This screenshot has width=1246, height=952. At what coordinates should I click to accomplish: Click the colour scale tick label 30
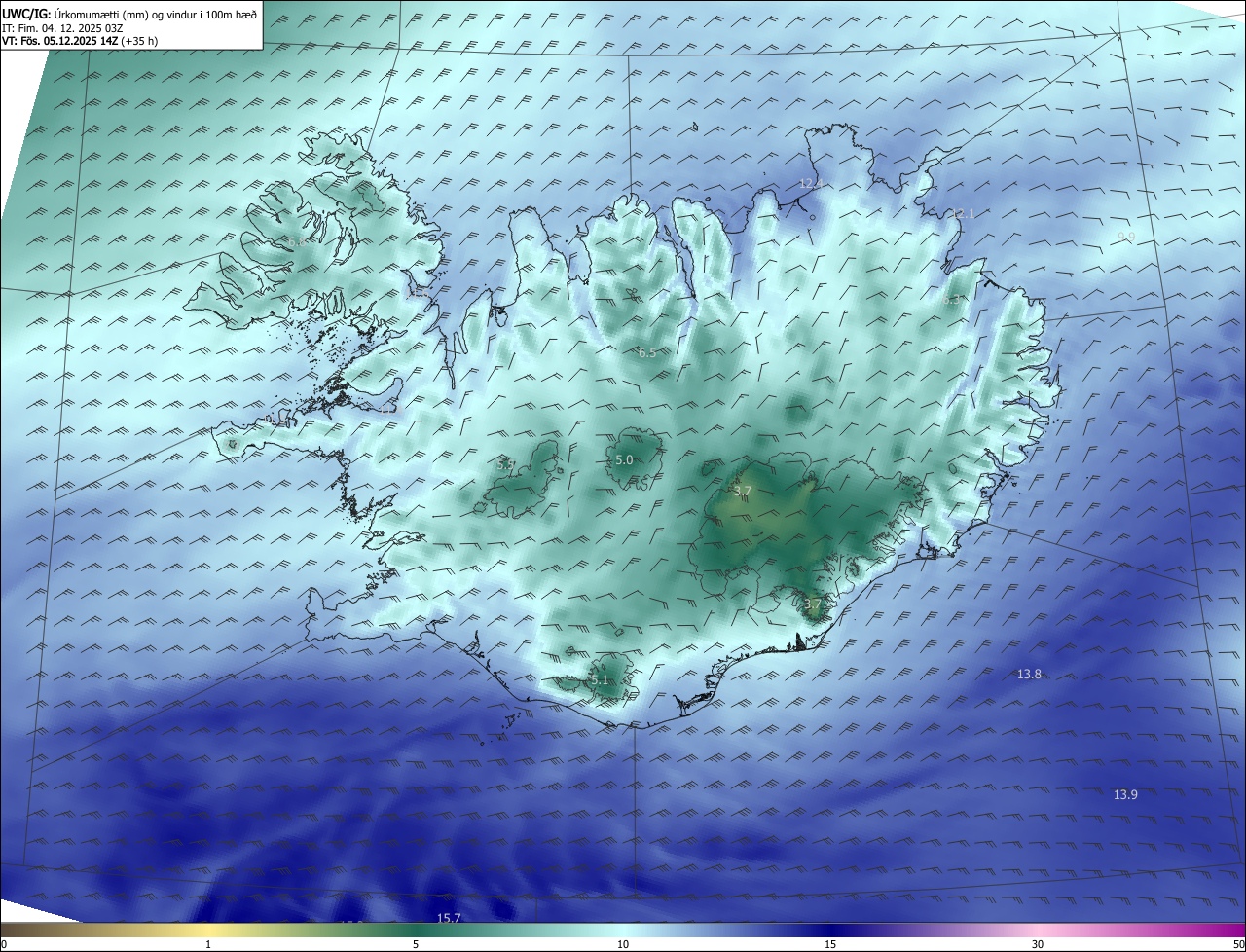click(1038, 944)
